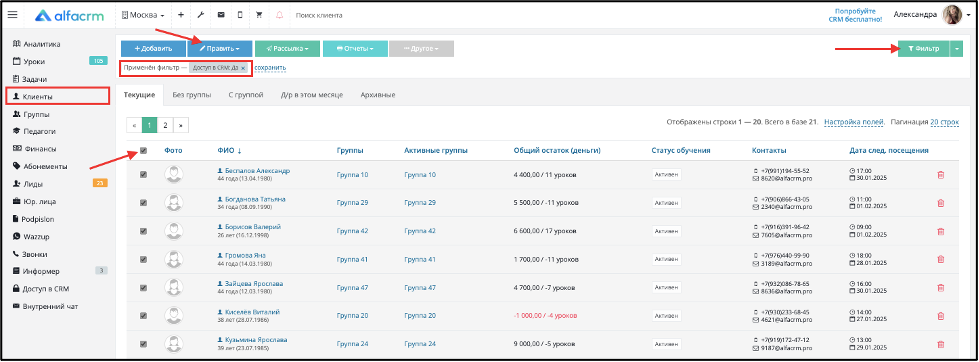Toggle the select-all checkbox in table header
The image size is (979, 362).
pos(144,150)
